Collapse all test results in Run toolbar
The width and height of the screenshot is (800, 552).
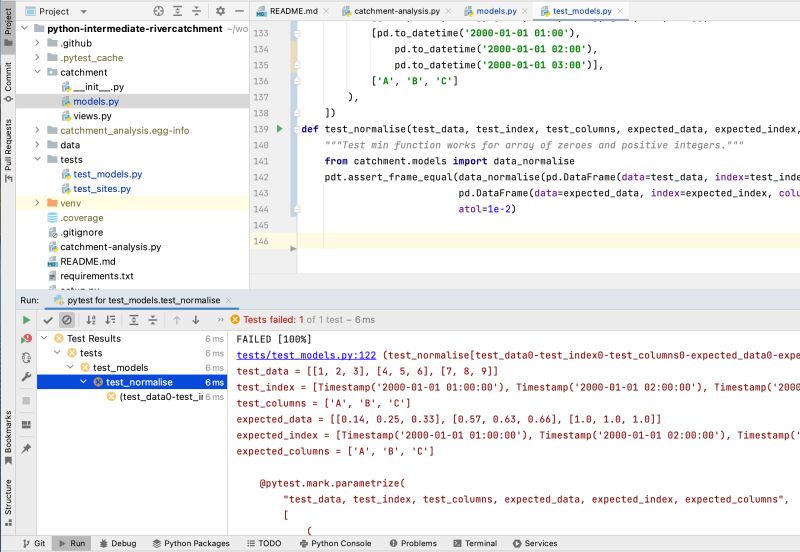(x=153, y=320)
